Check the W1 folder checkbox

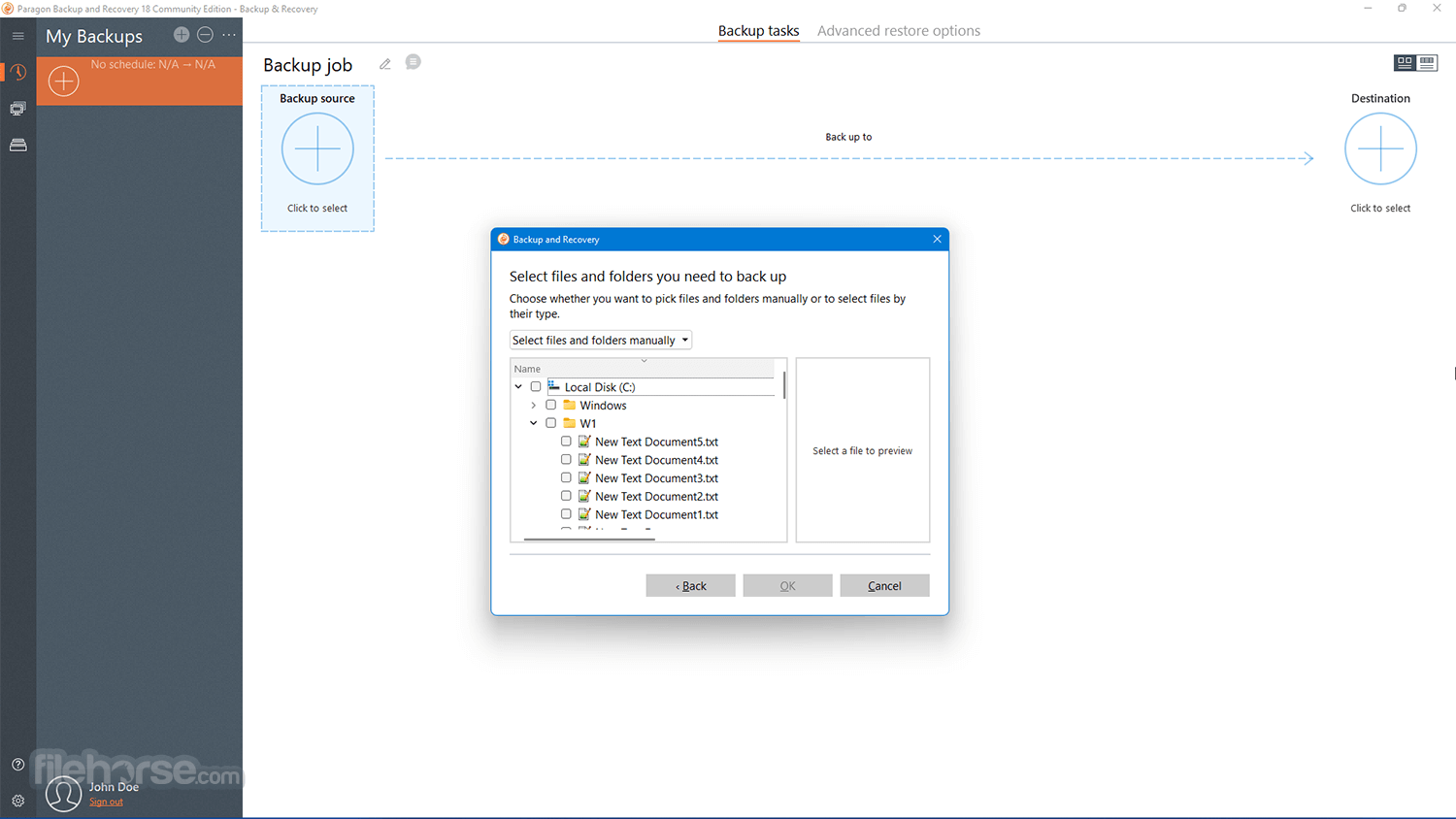click(551, 423)
